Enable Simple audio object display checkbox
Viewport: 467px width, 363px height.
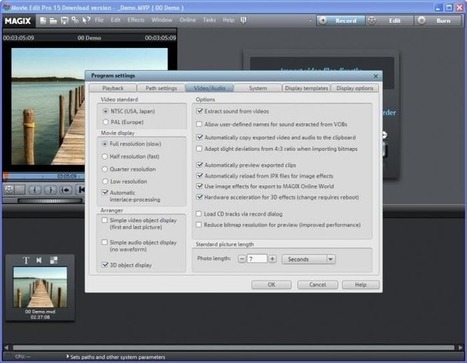click(105, 242)
